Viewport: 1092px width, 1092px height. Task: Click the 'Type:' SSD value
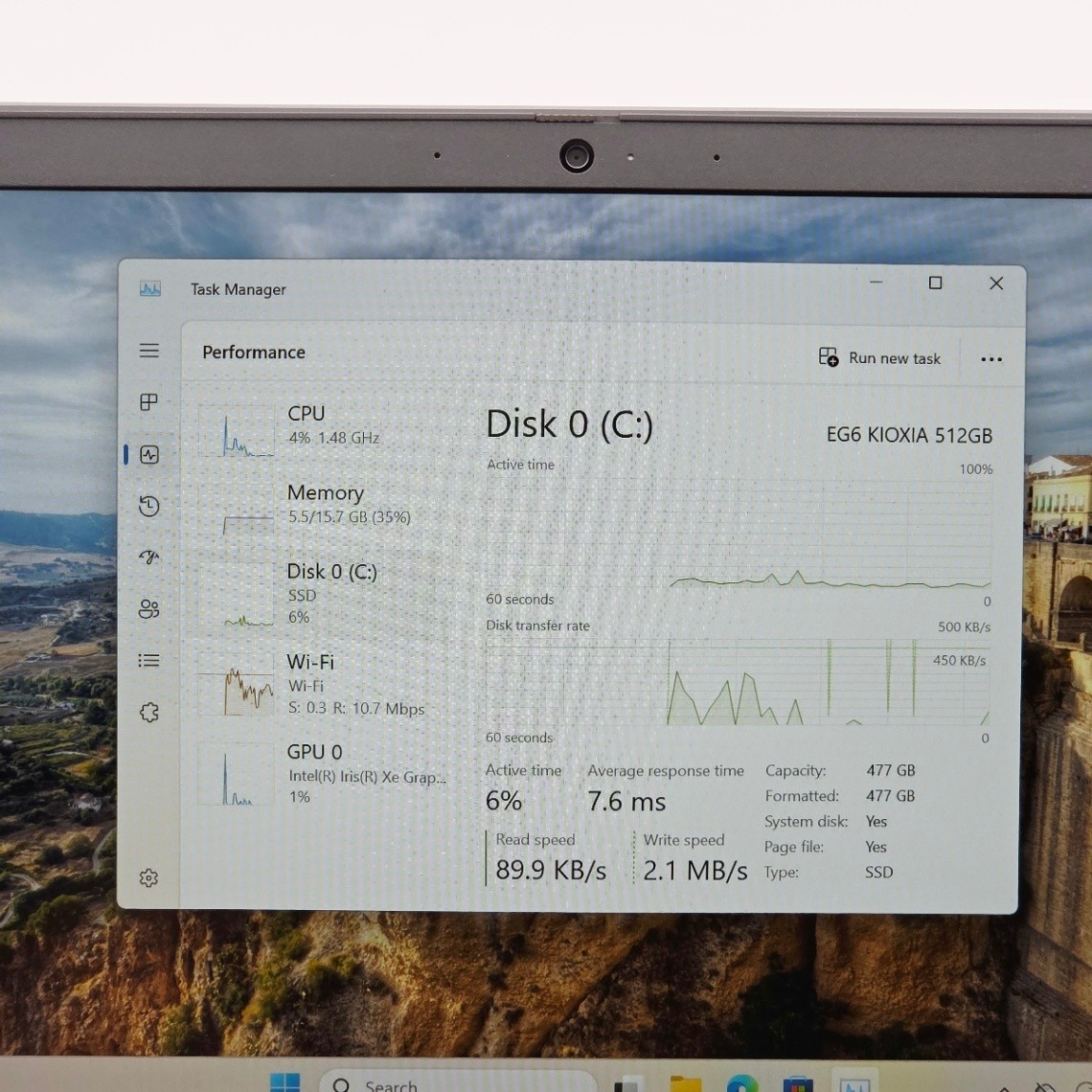click(x=879, y=872)
